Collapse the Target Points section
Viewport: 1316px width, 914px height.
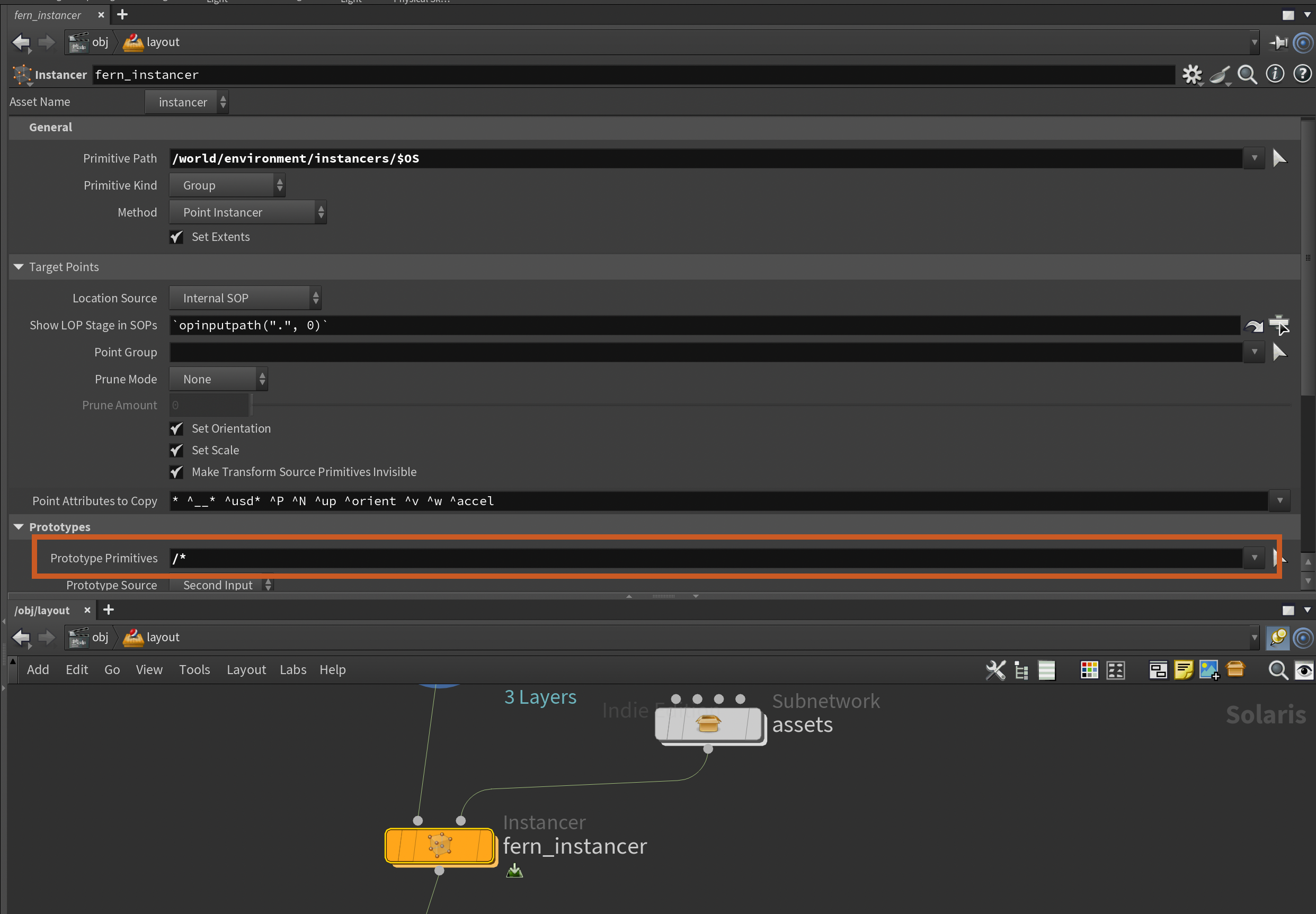(19, 267)
